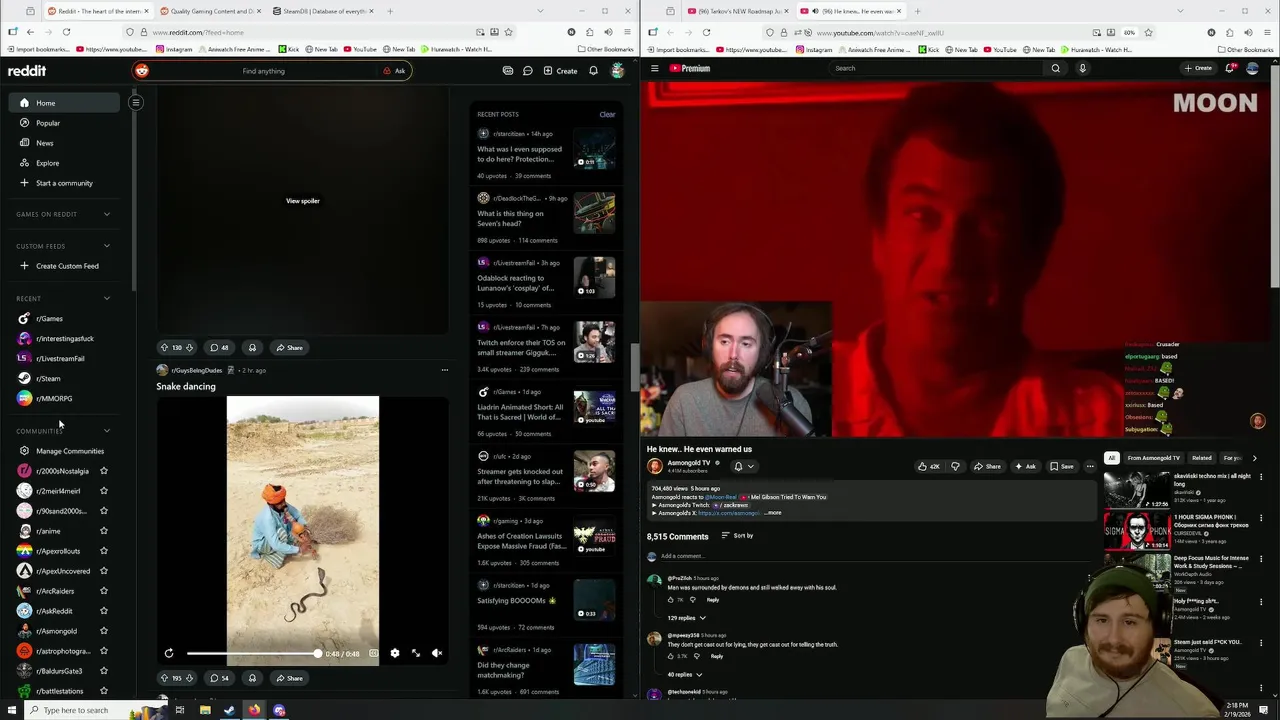Select the Related chip on YouTube
The image size is (1280, 720).
(x=1202, y=458)
